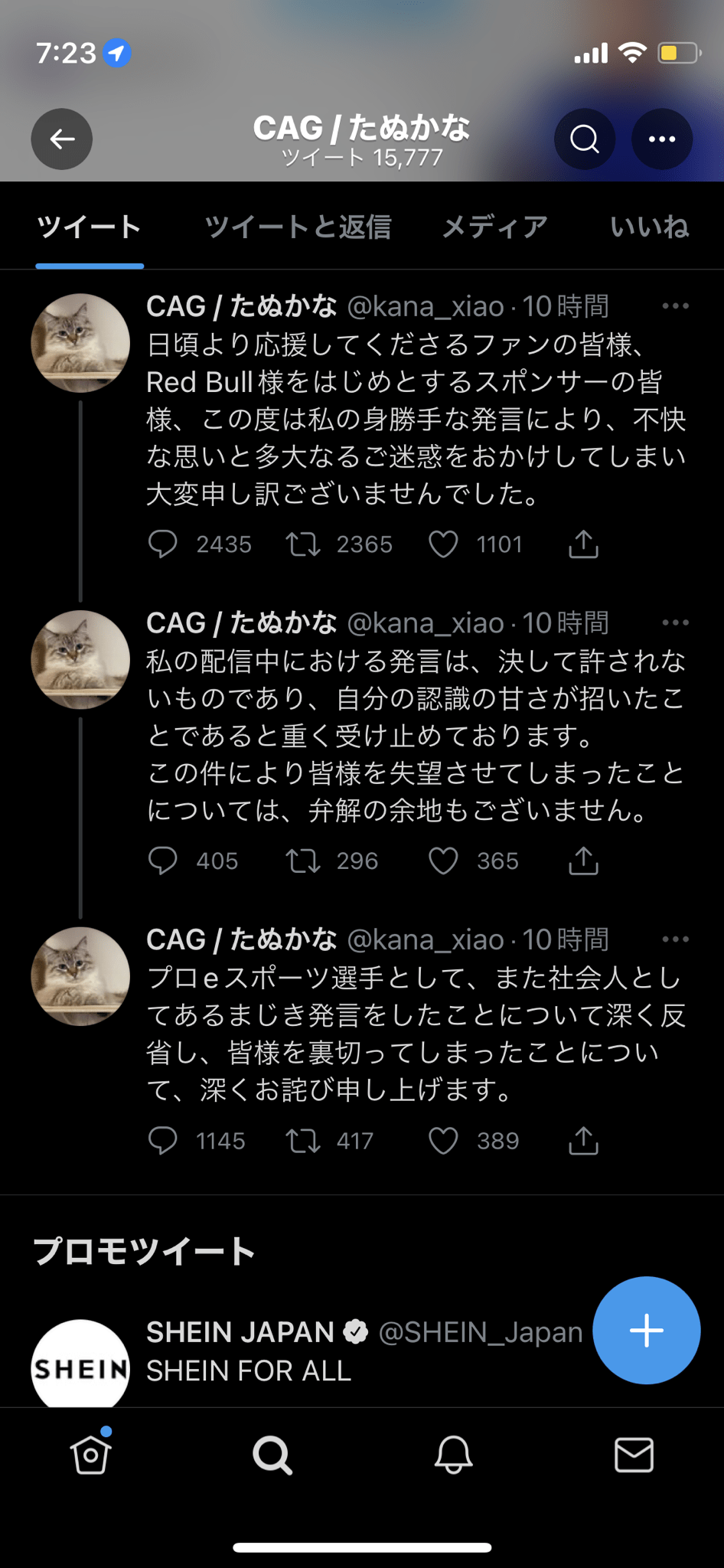The height and width of the screenshot is (1568, 724).
Task: Open profile search magnifier icon
Action: point(585,139)
